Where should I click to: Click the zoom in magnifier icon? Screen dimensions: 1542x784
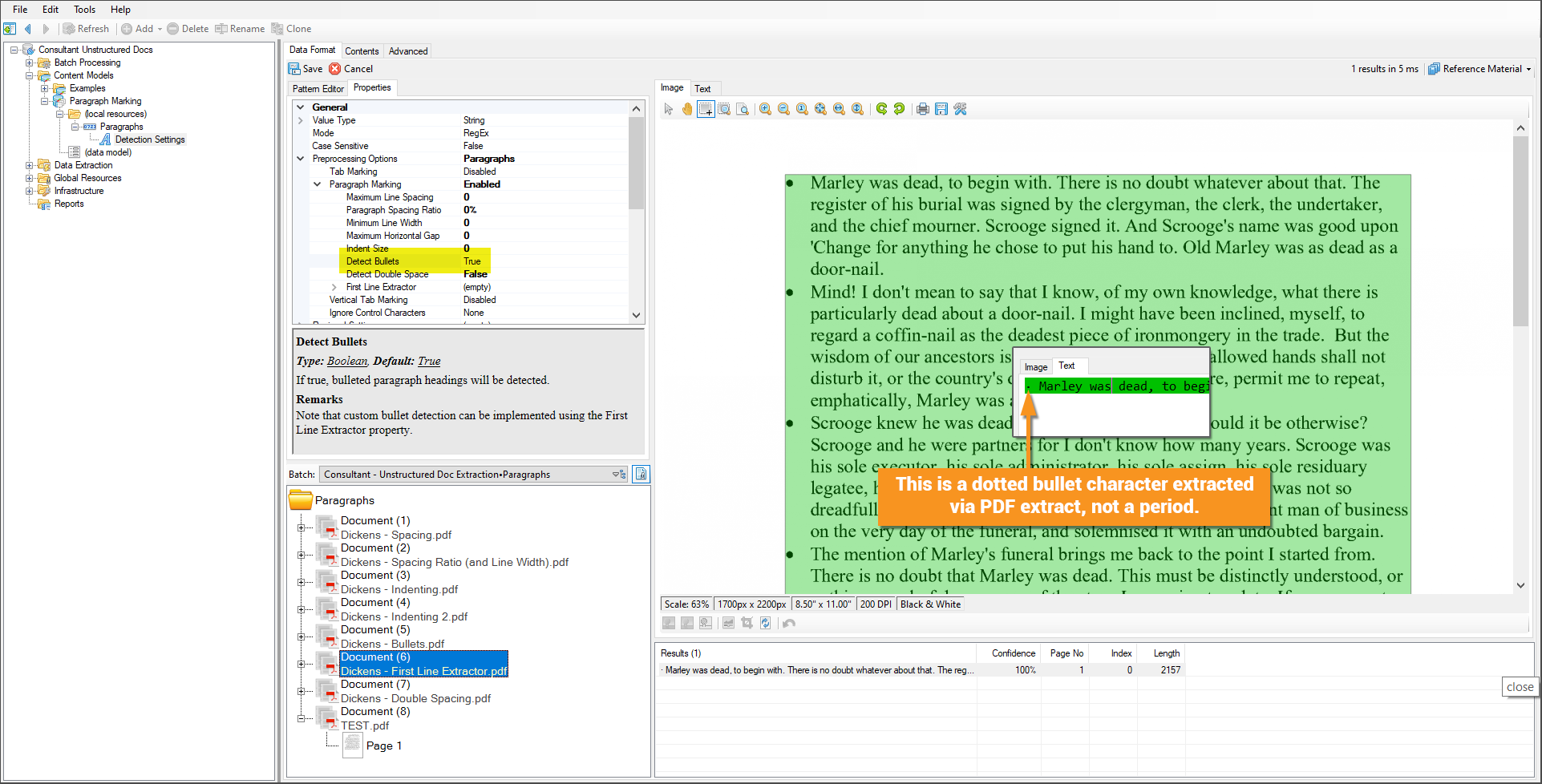[765, 109]
